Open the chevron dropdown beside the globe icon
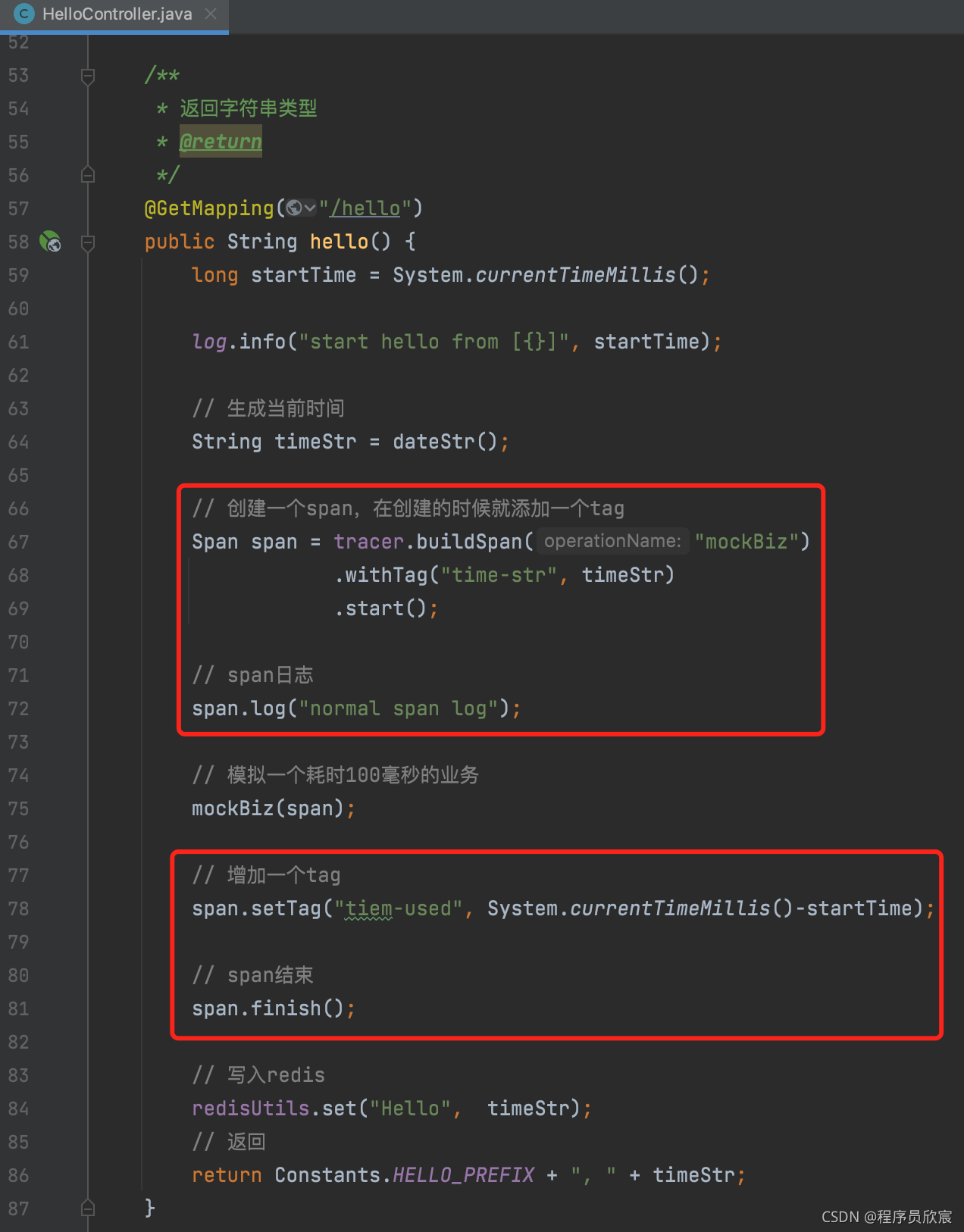Viewport: 964px width, 1232px height. coord(309,208)
